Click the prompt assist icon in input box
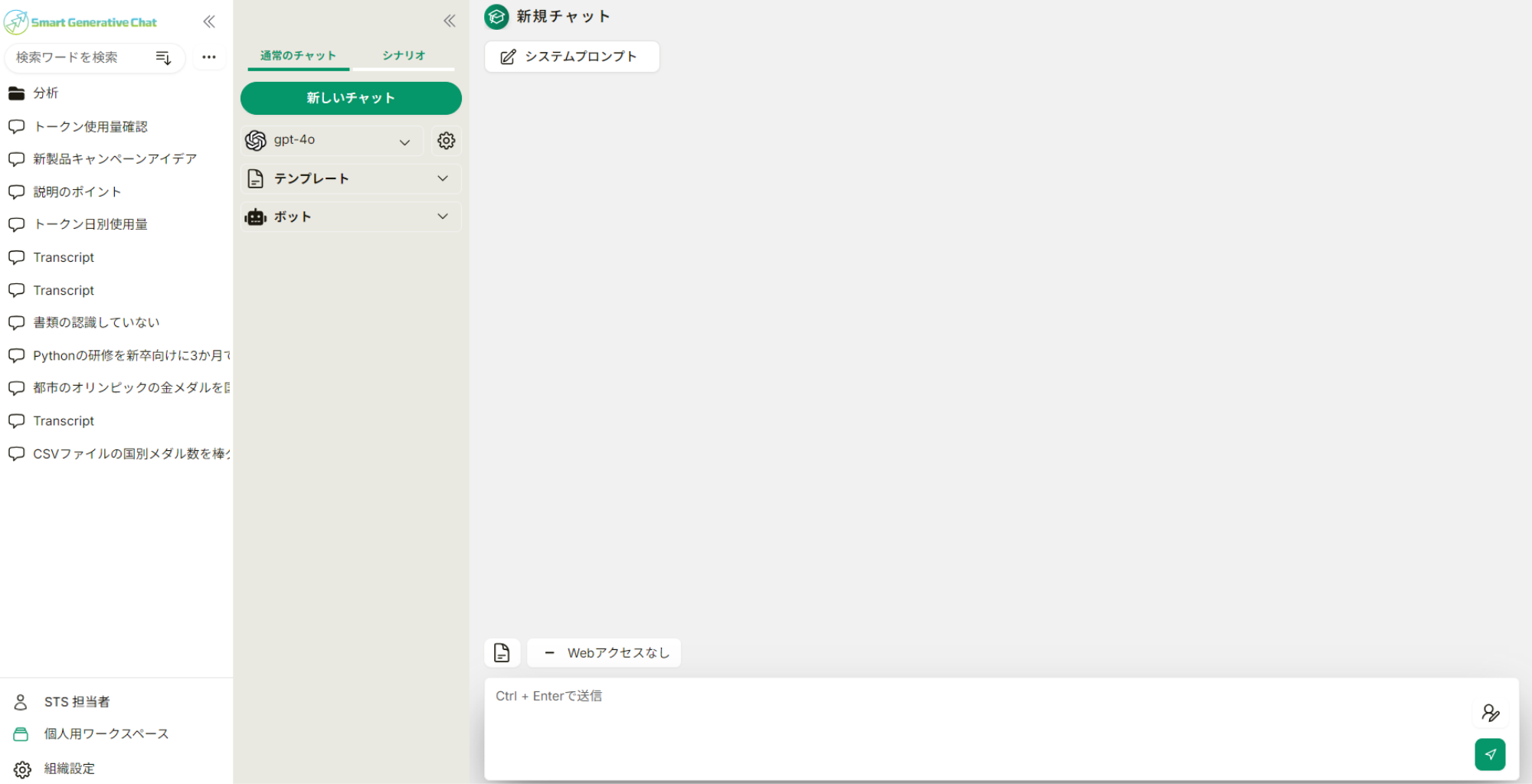 point(1490,713)
